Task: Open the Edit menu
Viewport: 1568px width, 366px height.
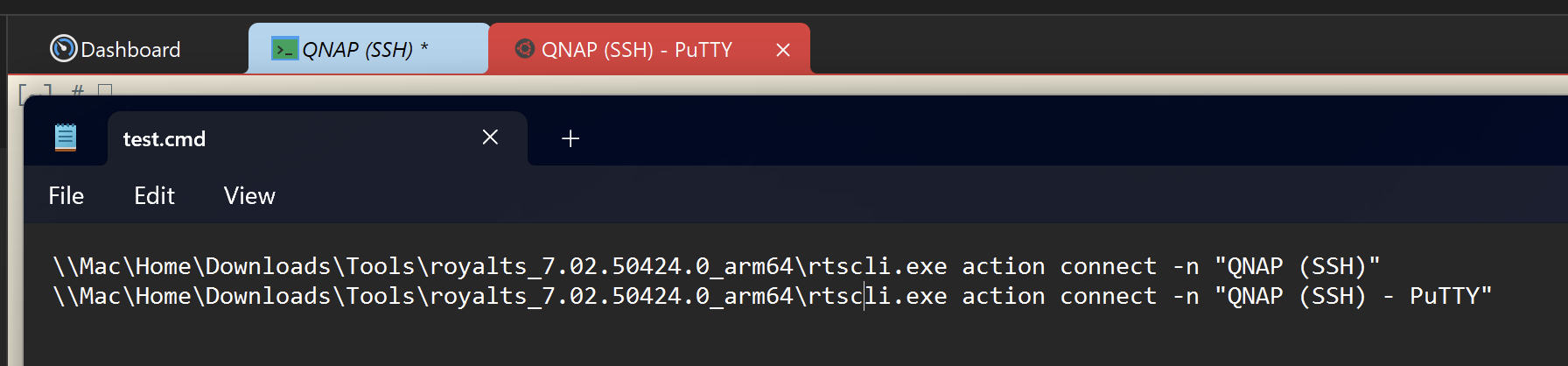Action: click(154, 196)
